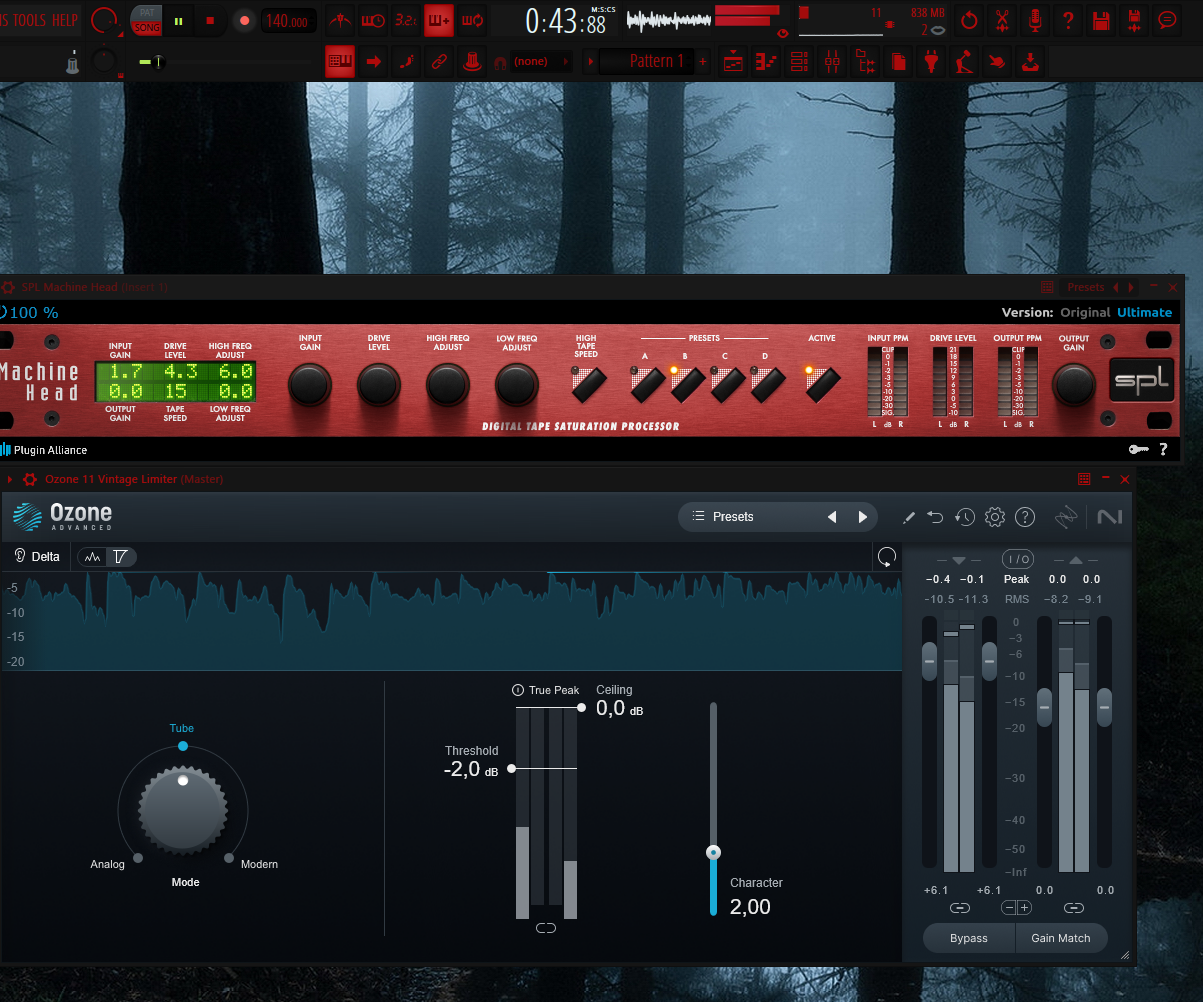Toggle PAT/SONG mode switch

point(146,20)
